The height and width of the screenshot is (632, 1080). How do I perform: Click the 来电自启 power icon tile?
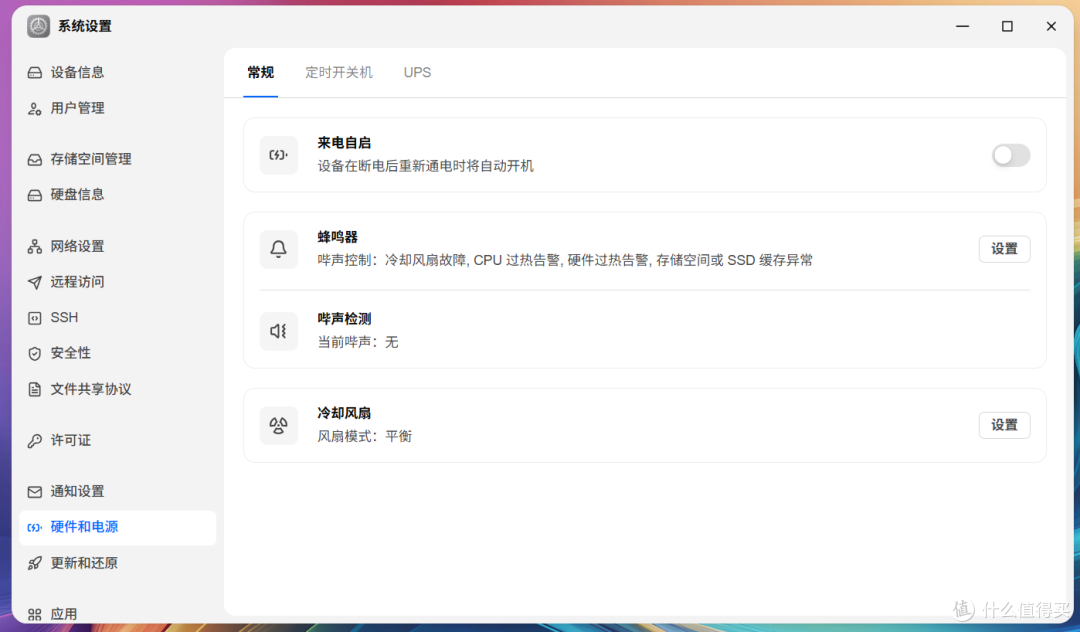tap(278, 155)
